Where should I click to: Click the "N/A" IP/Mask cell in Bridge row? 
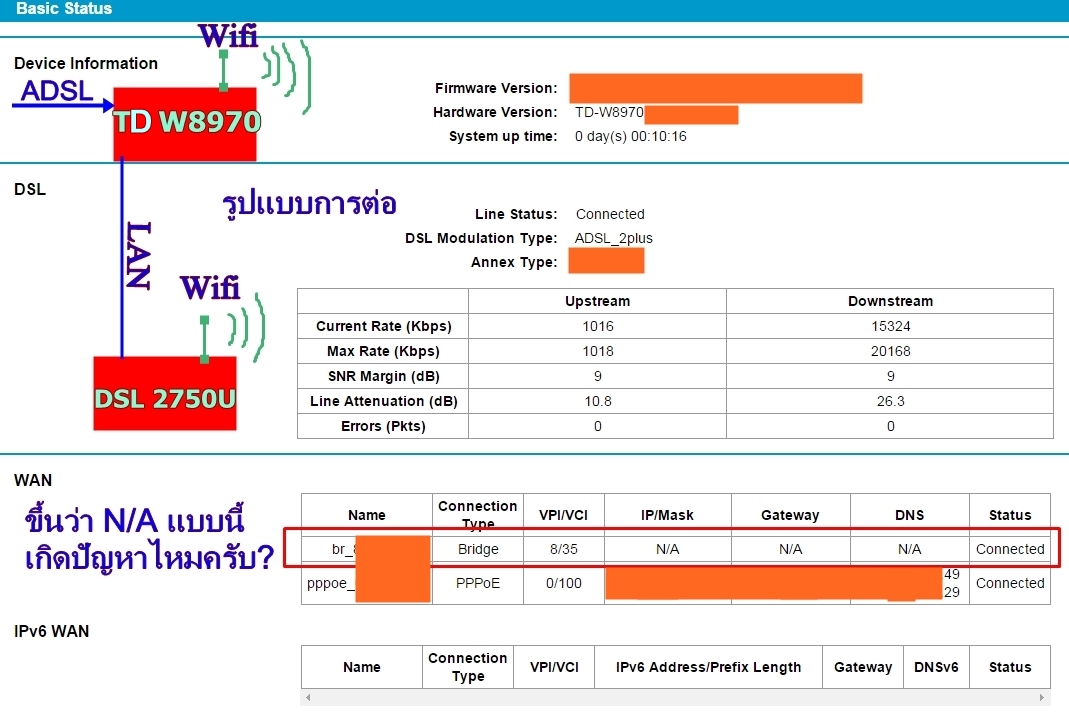tap(667, 549)
